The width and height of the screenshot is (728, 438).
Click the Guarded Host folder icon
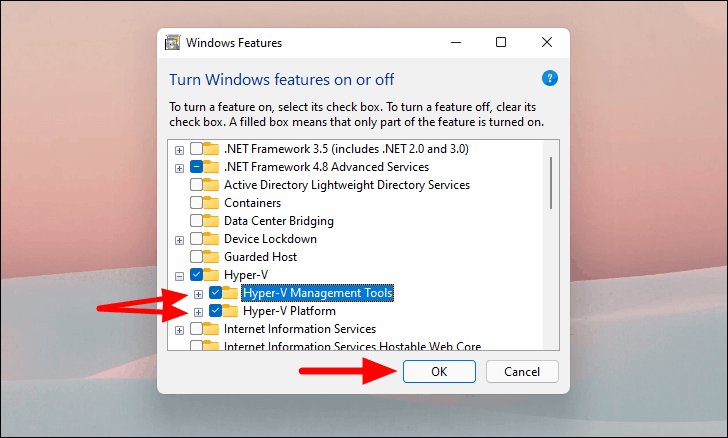(x=211, y=257)
